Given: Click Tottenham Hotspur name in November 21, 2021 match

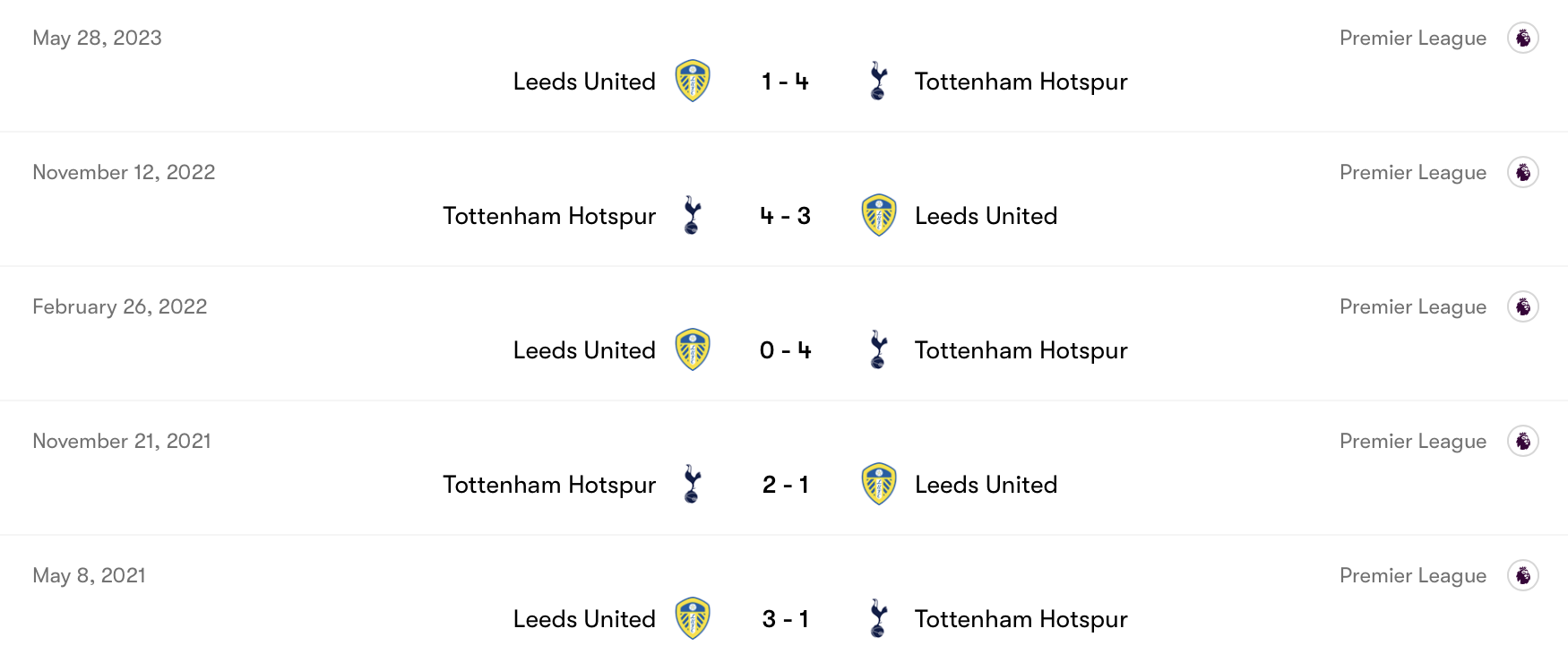Looking at the screenshot, I should (x=549, y=485).
